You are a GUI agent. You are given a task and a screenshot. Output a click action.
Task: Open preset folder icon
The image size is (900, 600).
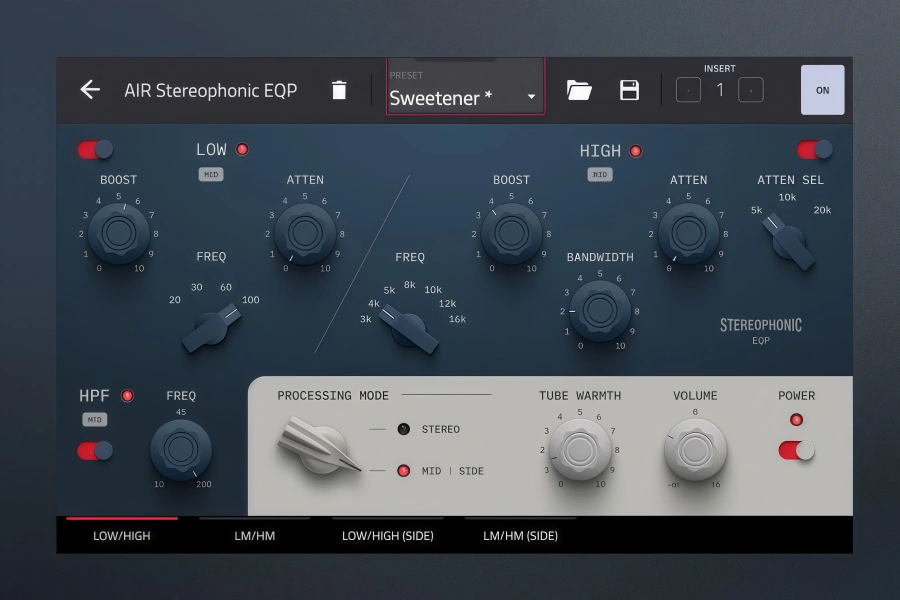point(579,90)
